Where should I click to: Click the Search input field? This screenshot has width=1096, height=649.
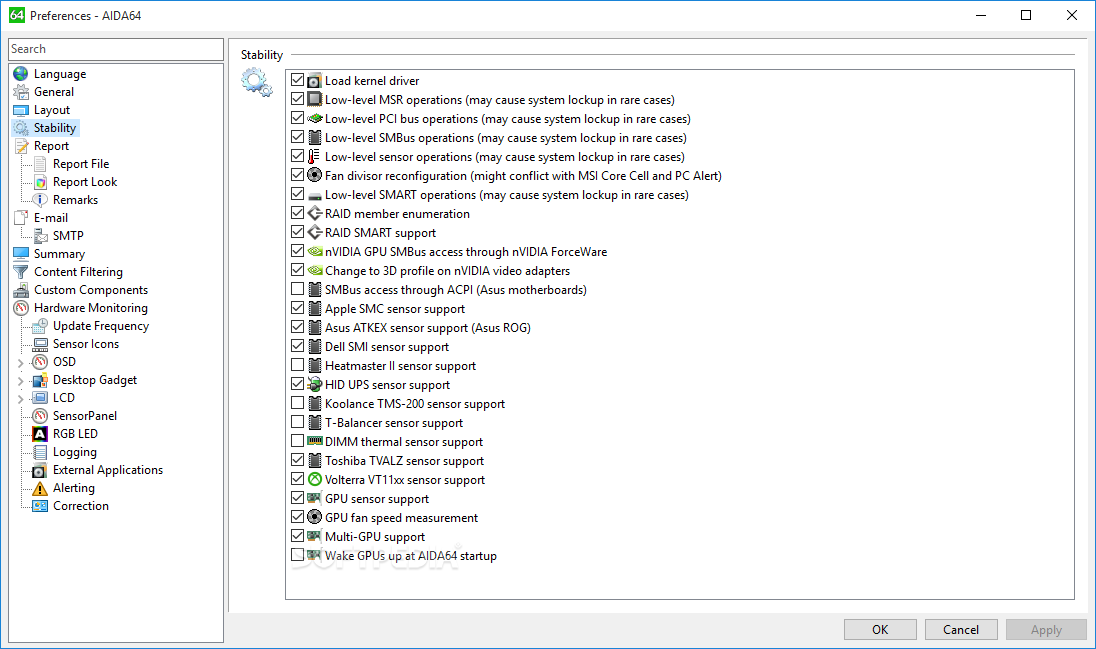(116, 49)
